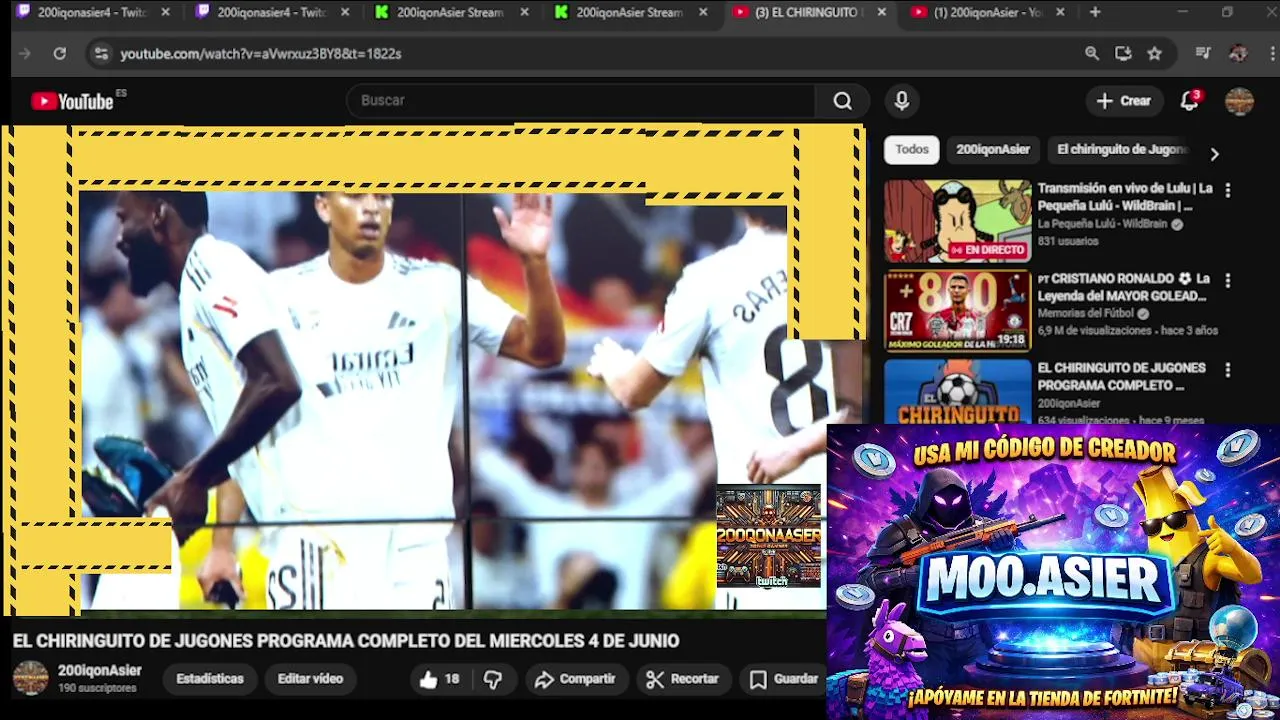
Task: Open the YouTube account avatar menu
Action: [x=1239, y=101]
